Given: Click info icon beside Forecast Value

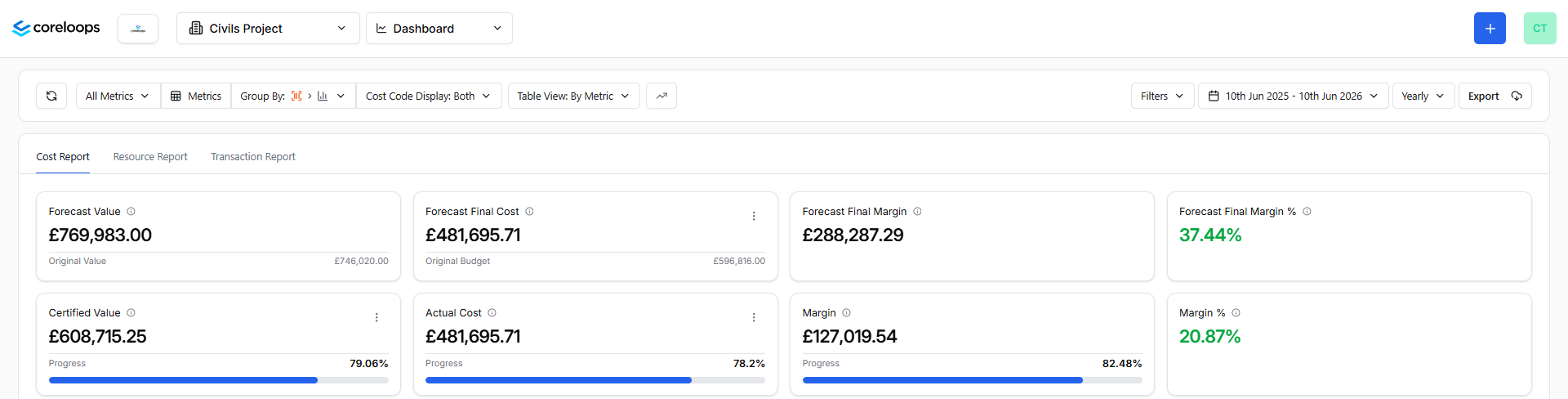Looking at the screenshot, I should (x=131, y=212).
